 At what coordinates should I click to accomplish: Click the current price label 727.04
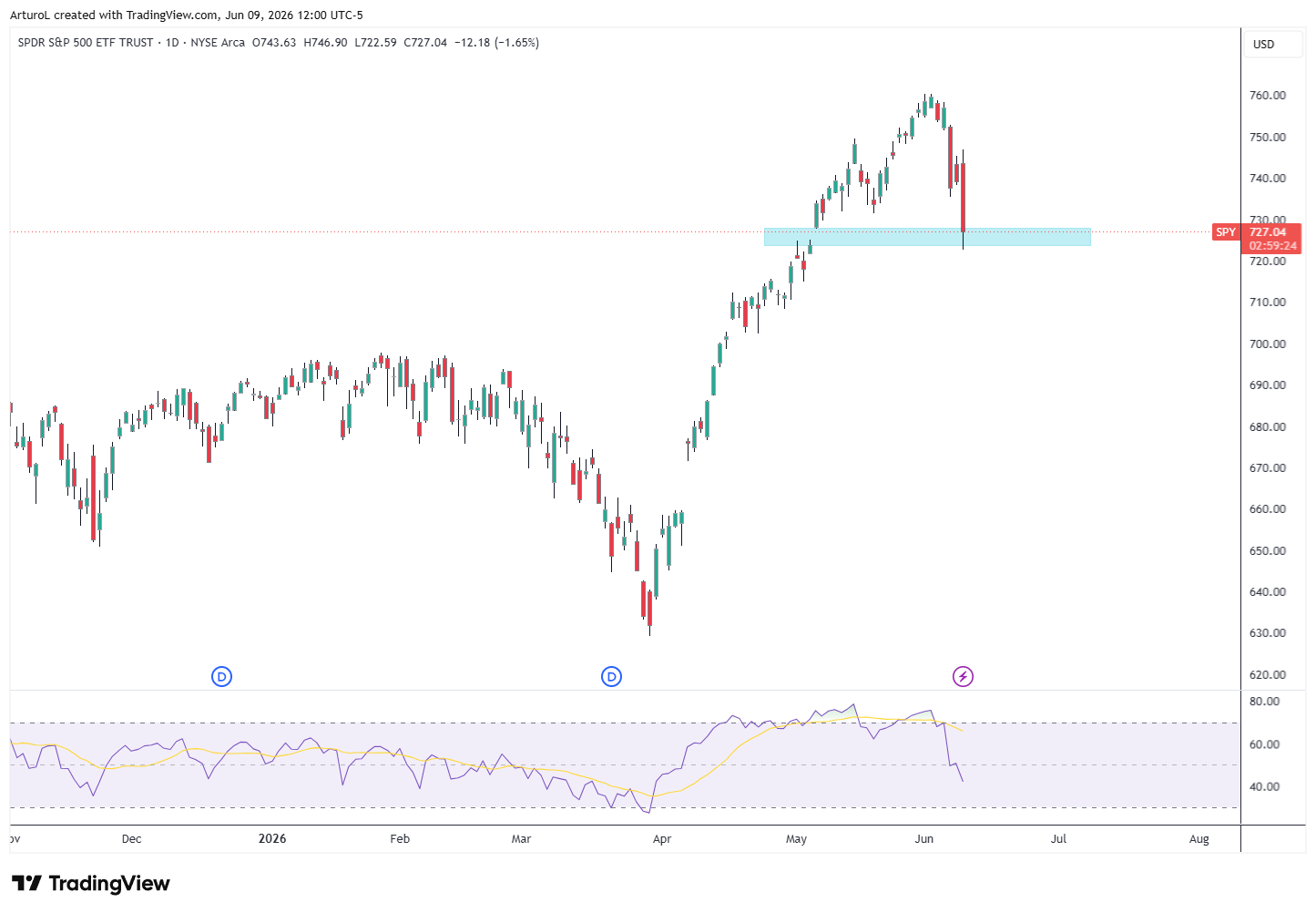click(1268, 232)
